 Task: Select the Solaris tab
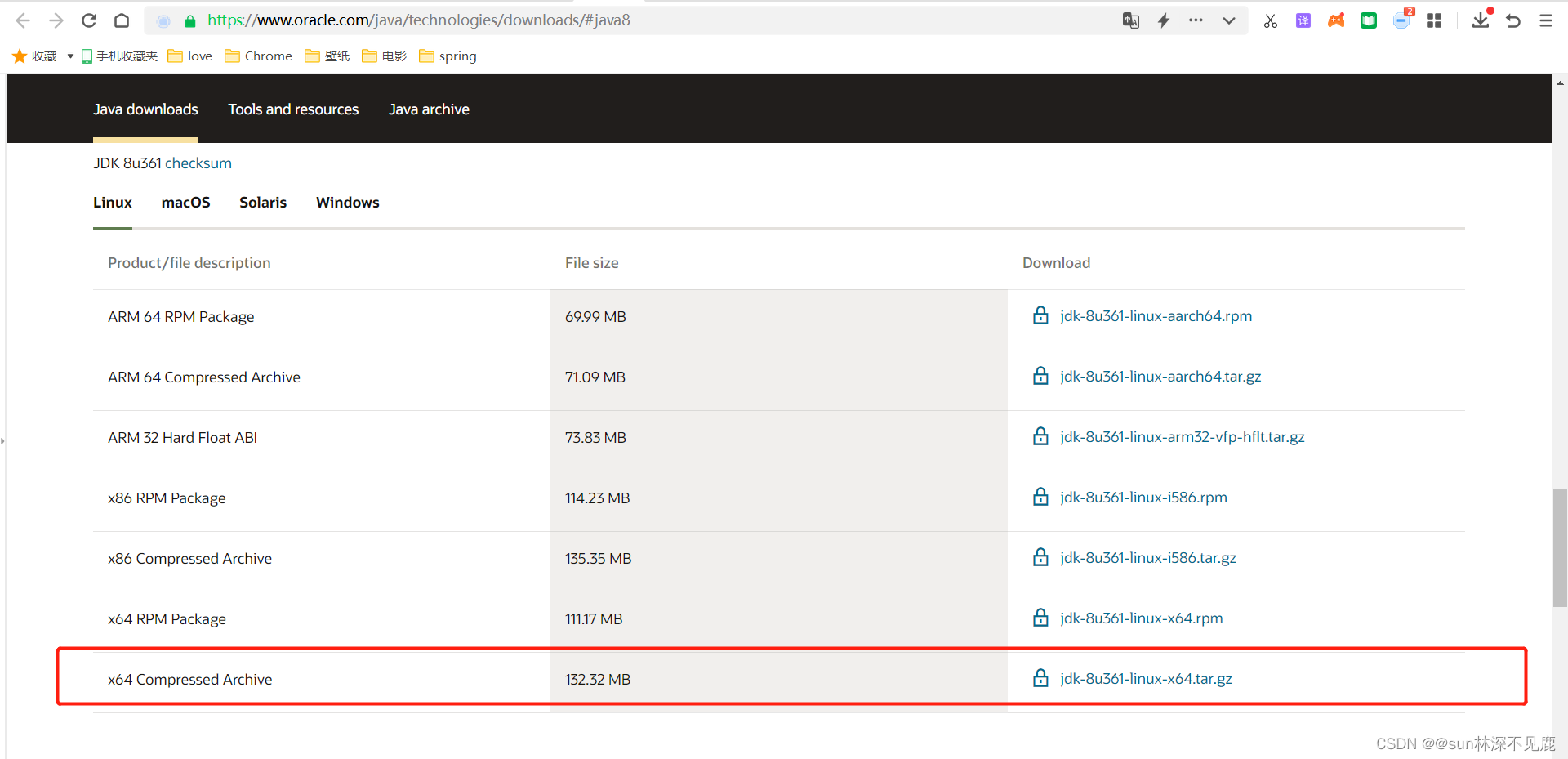click(x=263, y=203)
